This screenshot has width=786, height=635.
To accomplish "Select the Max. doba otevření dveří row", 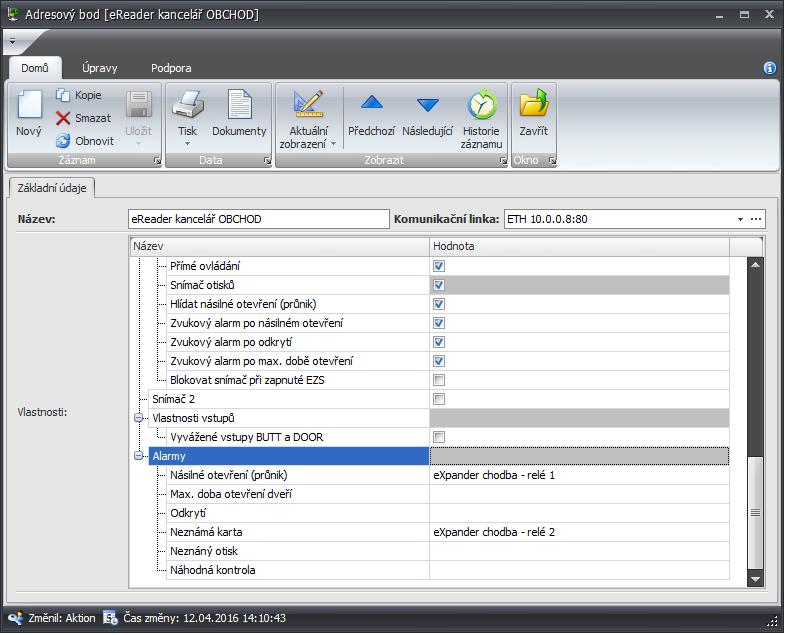I will [298, 494].
